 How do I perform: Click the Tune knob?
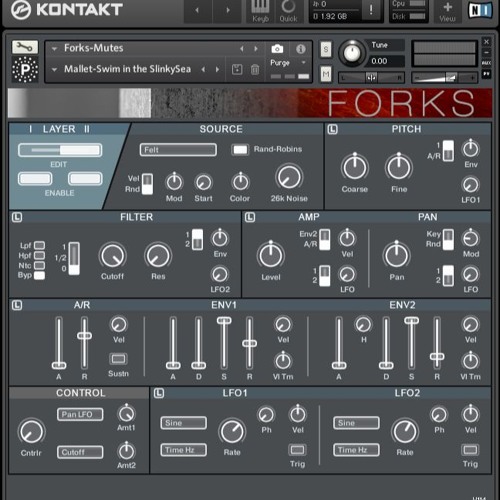click(352, 53)
